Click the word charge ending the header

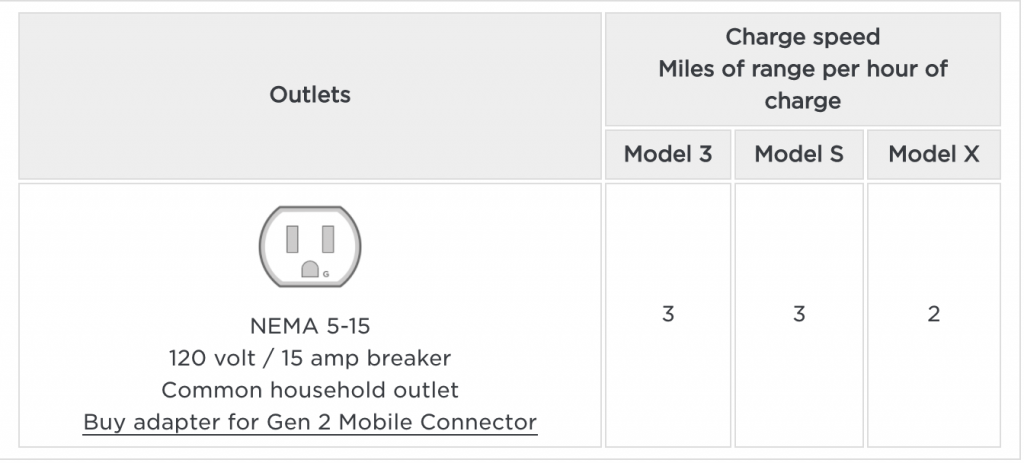803,101
